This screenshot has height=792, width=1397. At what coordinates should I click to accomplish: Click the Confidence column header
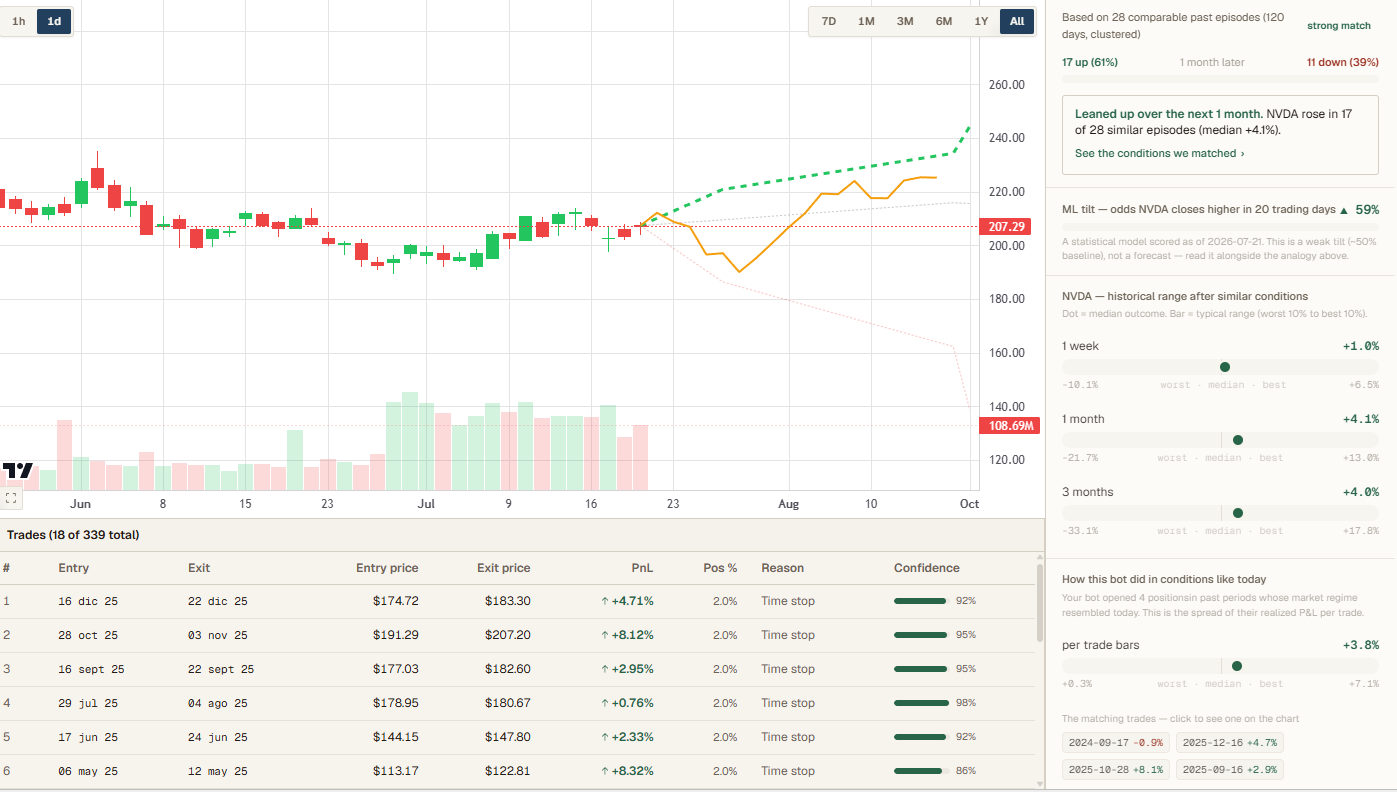[x=926, y=568]
